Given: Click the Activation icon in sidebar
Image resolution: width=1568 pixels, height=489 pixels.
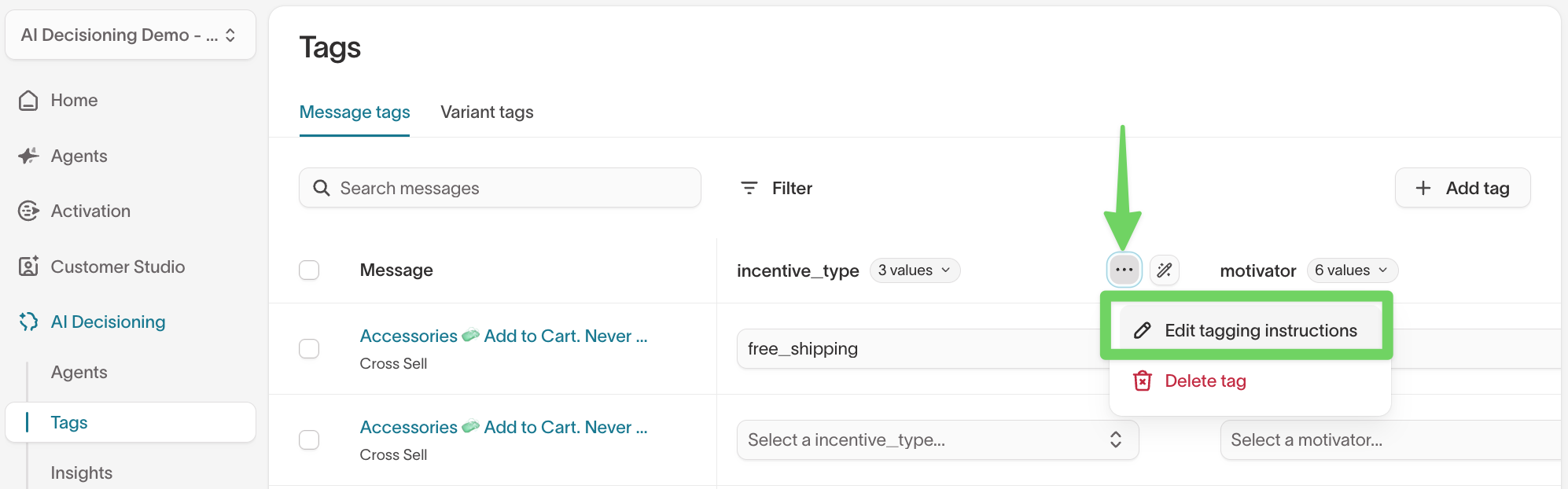Looking at the screenshot, I should pos(28,211).
